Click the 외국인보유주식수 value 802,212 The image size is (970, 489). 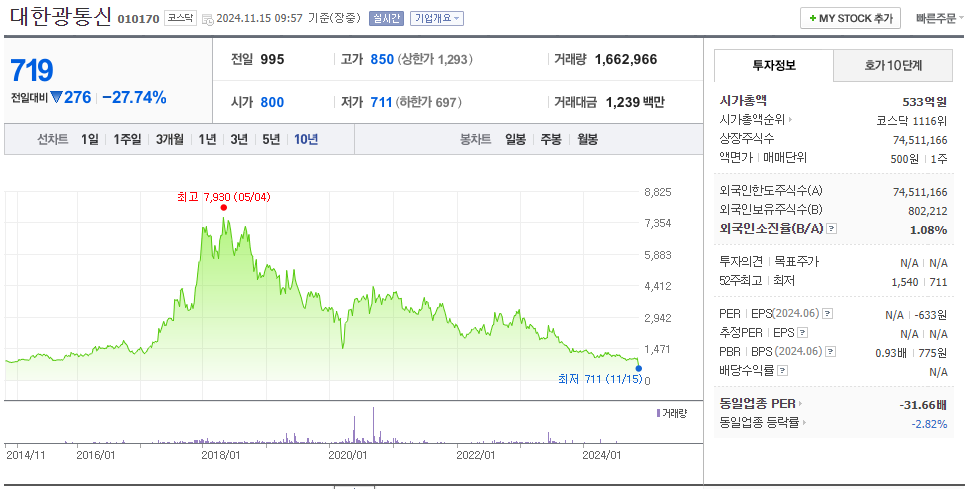(x=927, y=211)
